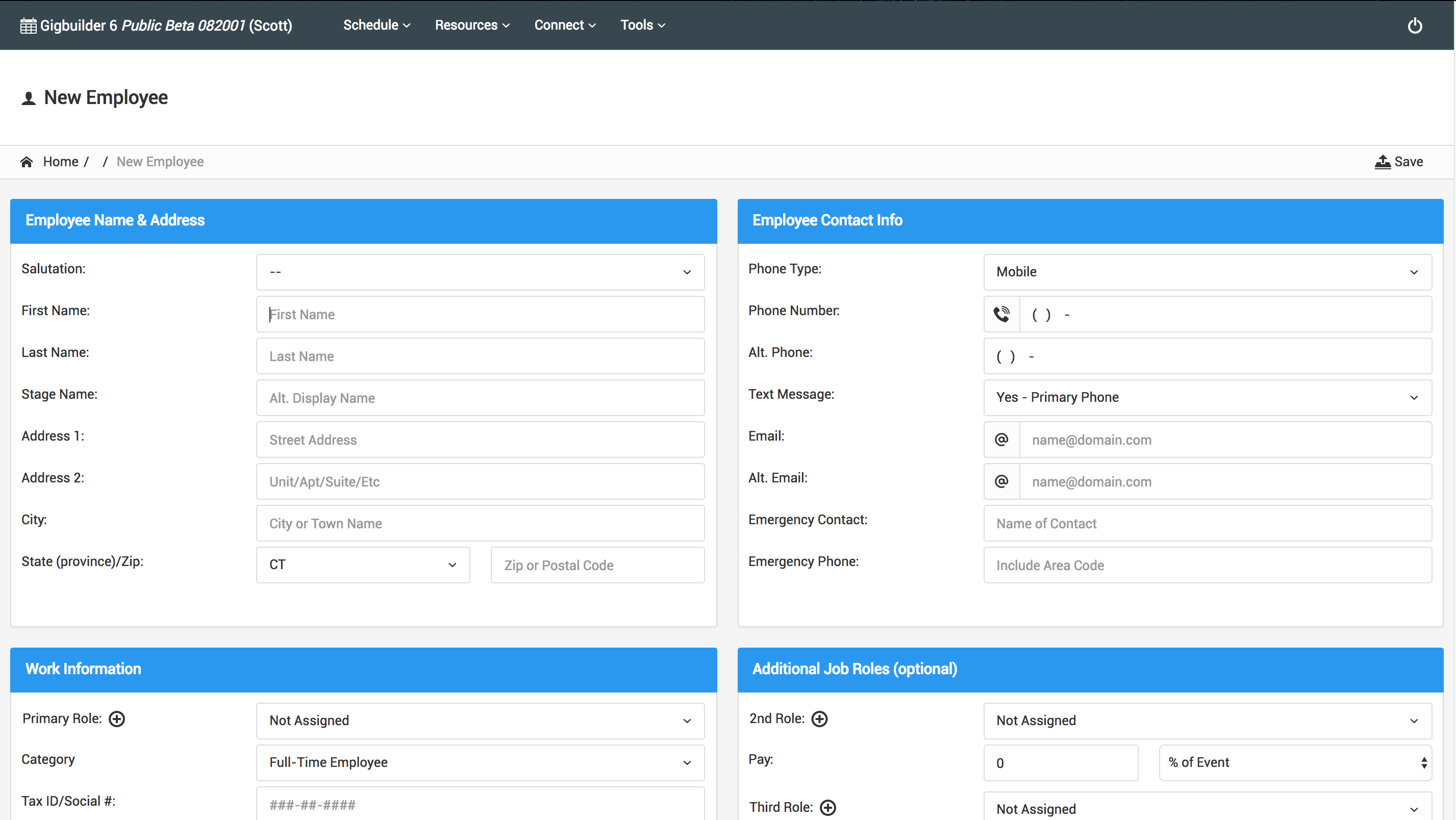Open the Resources menu
The width and height of the screenshot is (1456, 820).
tap(472, 25)
